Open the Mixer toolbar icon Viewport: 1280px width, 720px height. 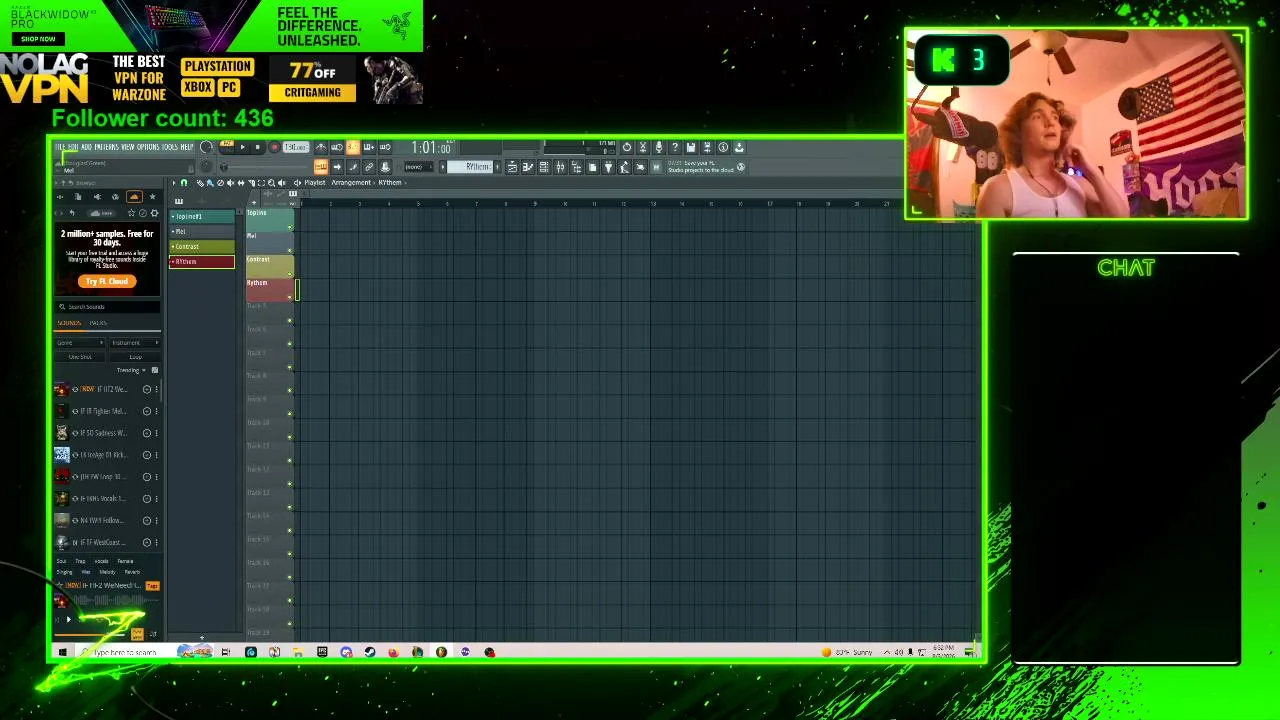click(x=560, y=167)
